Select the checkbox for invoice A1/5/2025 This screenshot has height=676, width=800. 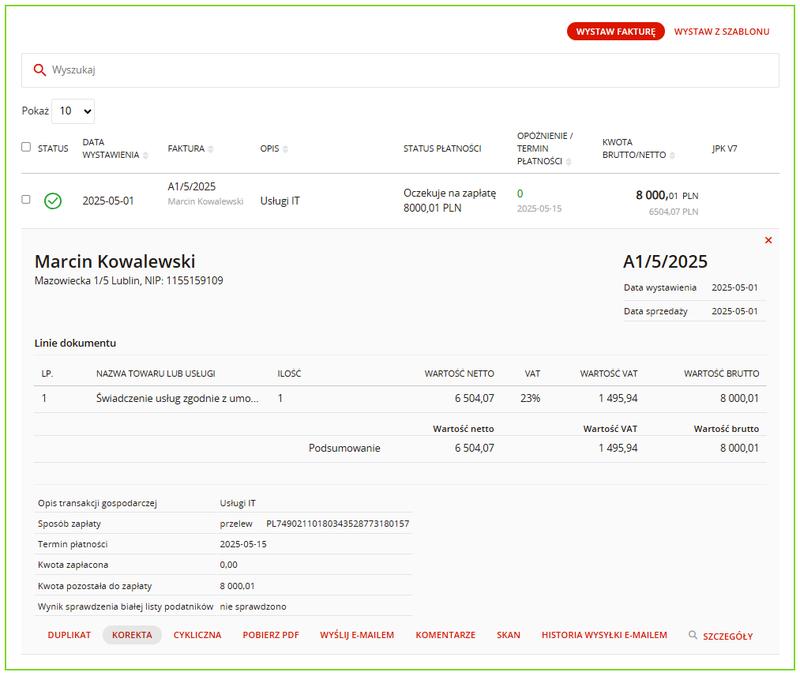click(x=26, y=197)
